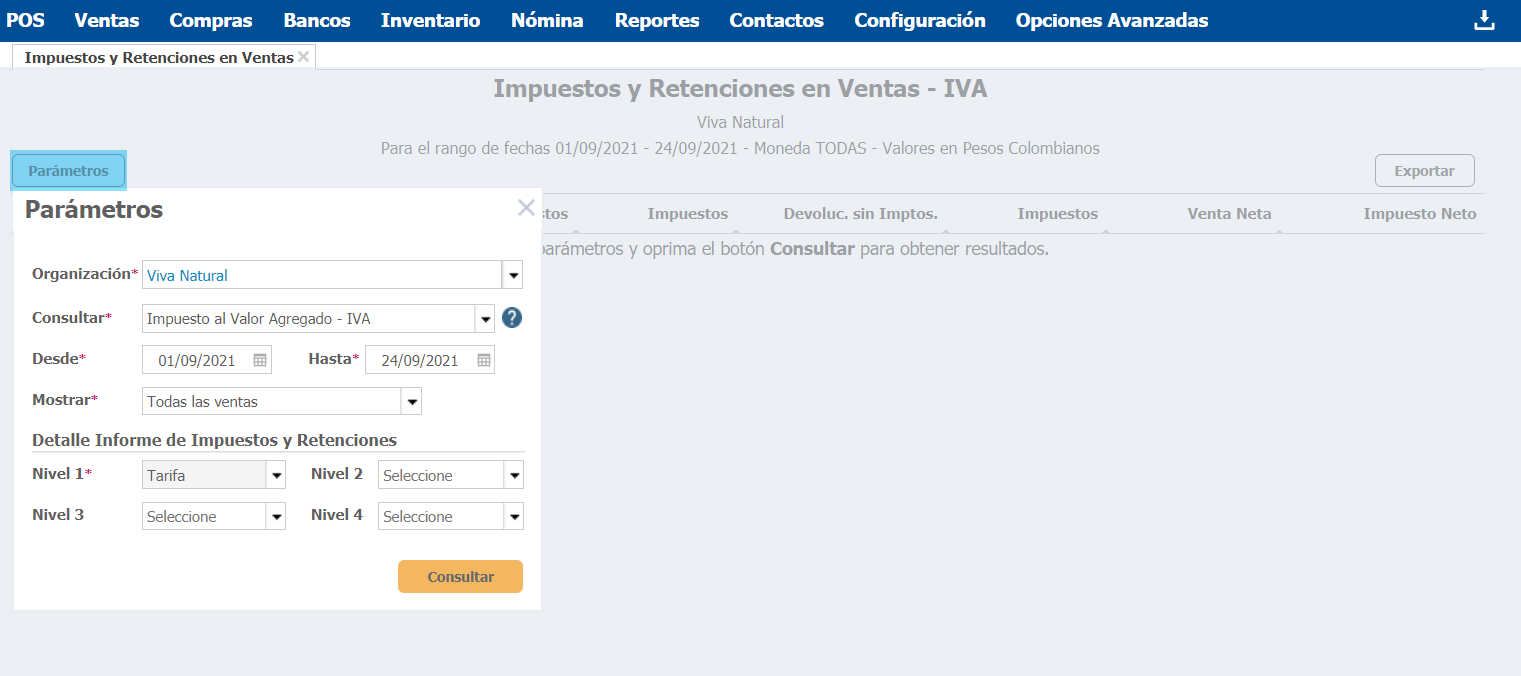This screenshot has height=676, width=1521.
Task: Open the Nivel 4 dropdown
Action: click(513, 517)
